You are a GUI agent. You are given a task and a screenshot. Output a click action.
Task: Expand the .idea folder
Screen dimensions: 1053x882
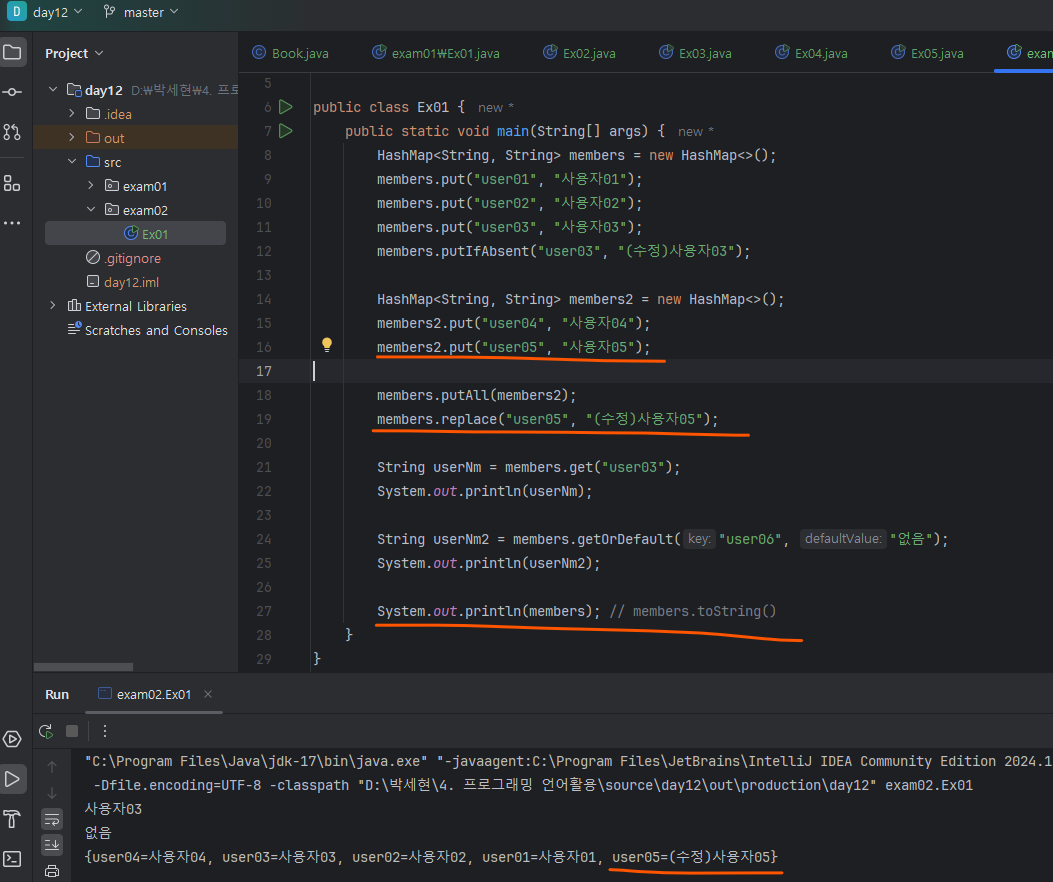72,114
